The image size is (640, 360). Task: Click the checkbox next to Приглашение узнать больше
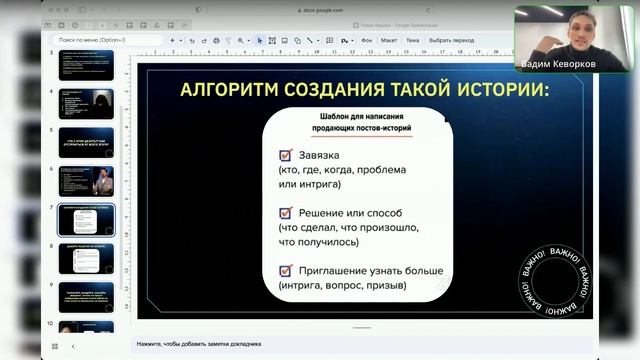click(x=285, y=271)
